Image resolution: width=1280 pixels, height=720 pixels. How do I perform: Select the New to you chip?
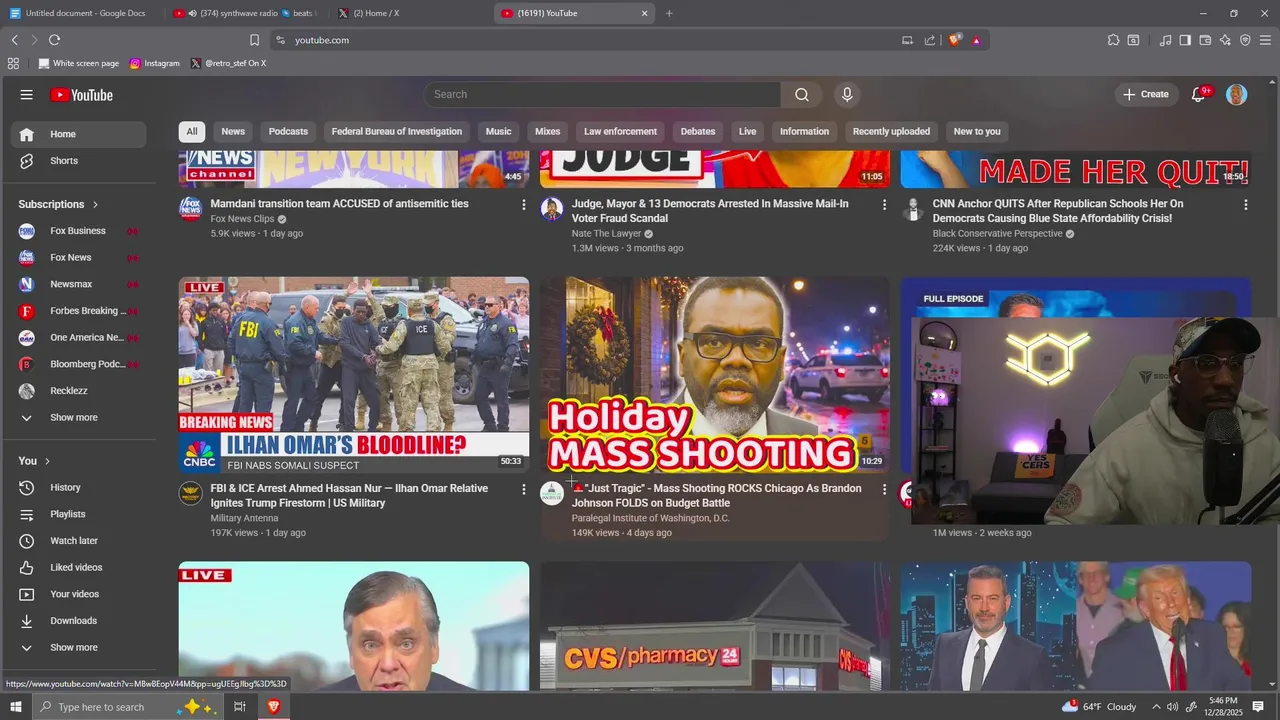point(977,132)
